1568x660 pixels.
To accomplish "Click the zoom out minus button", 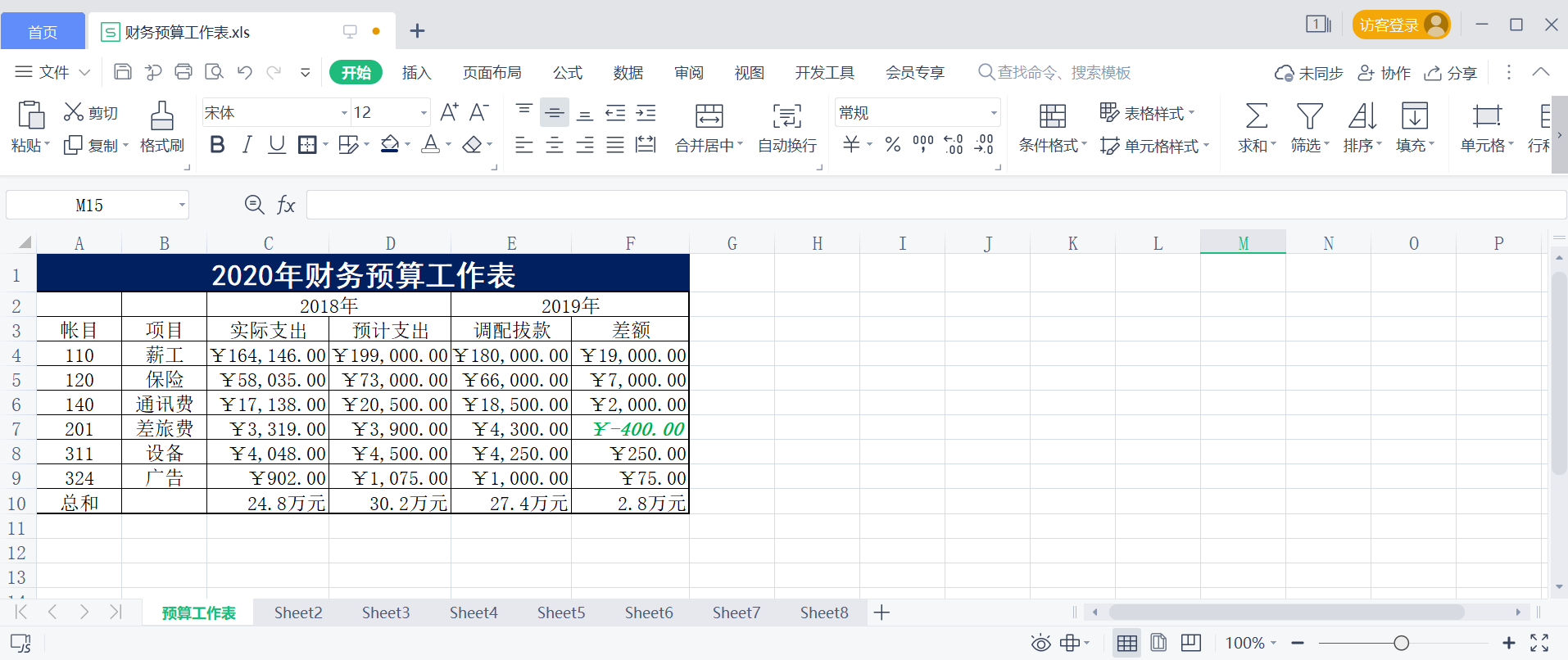I will click(x=1298, y=643).
